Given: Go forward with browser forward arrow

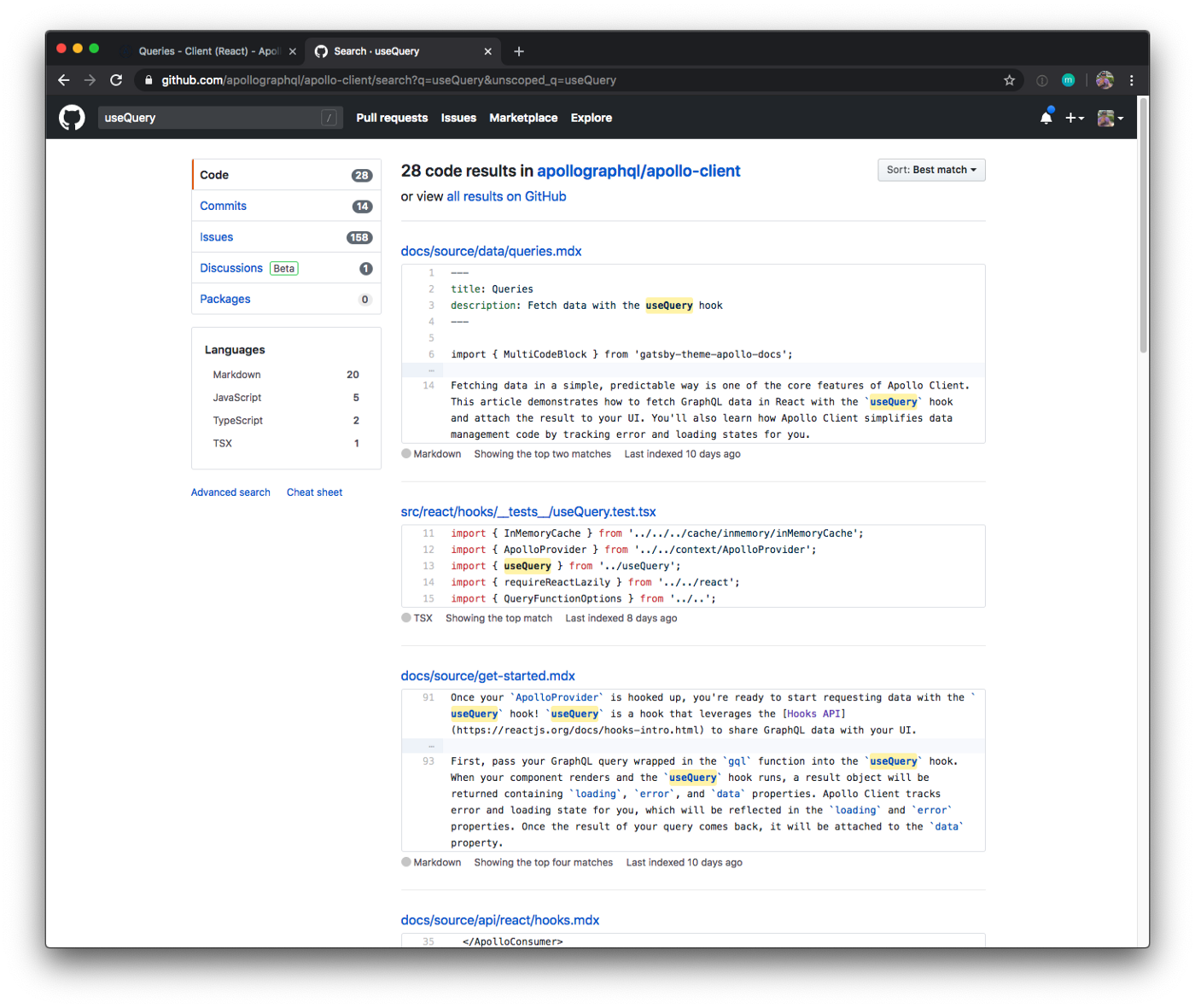Looking at the screenshot, I should 90,80.
